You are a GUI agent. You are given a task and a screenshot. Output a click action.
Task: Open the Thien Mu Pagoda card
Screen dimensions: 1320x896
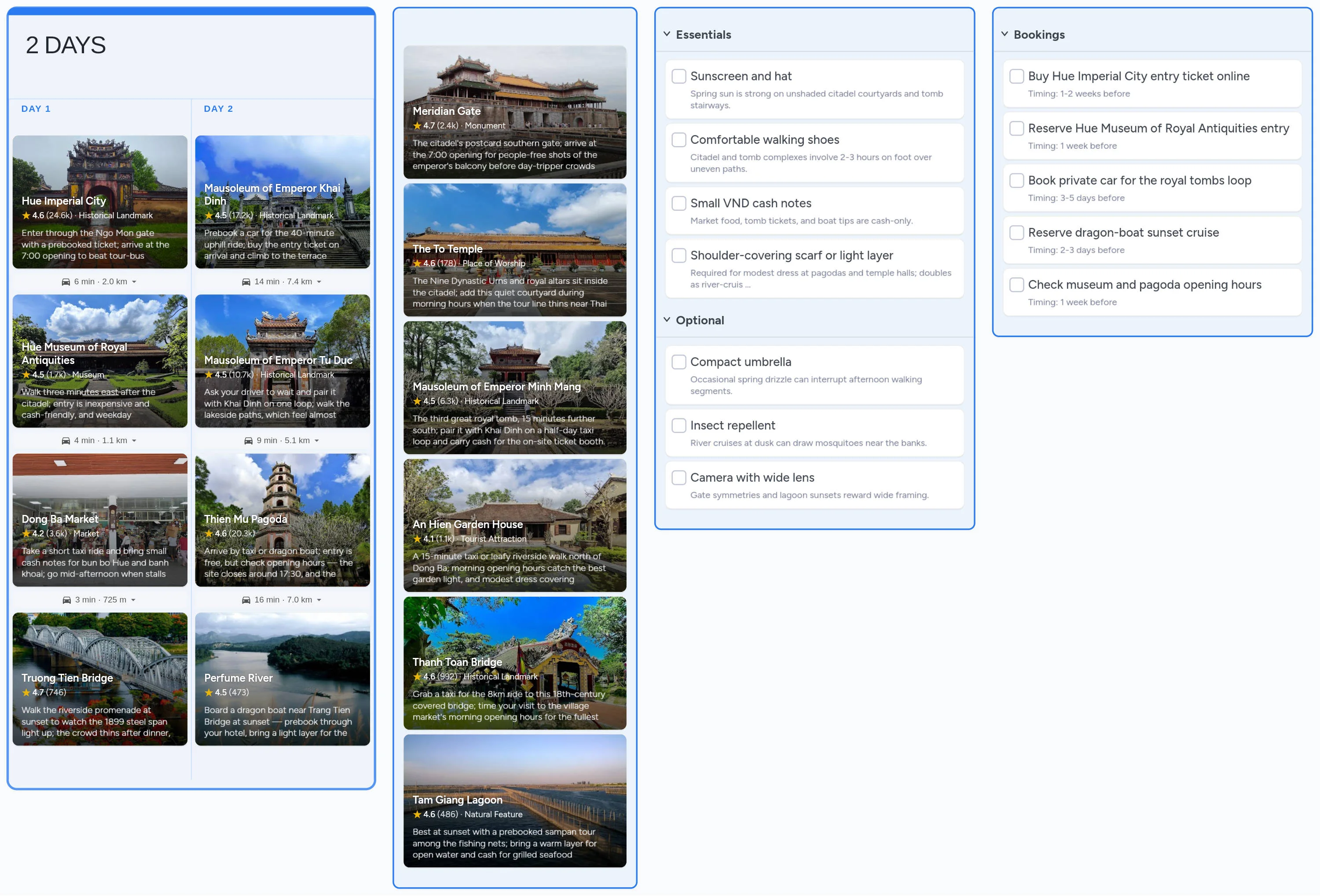coord(282,520)
